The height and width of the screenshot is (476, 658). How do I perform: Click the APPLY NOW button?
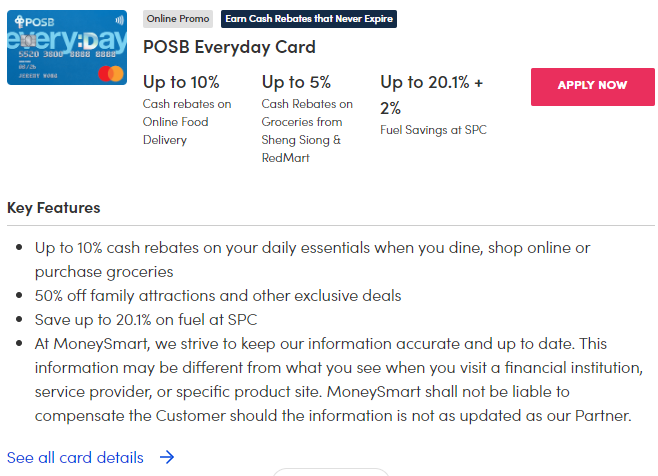(x=592, y=86)
